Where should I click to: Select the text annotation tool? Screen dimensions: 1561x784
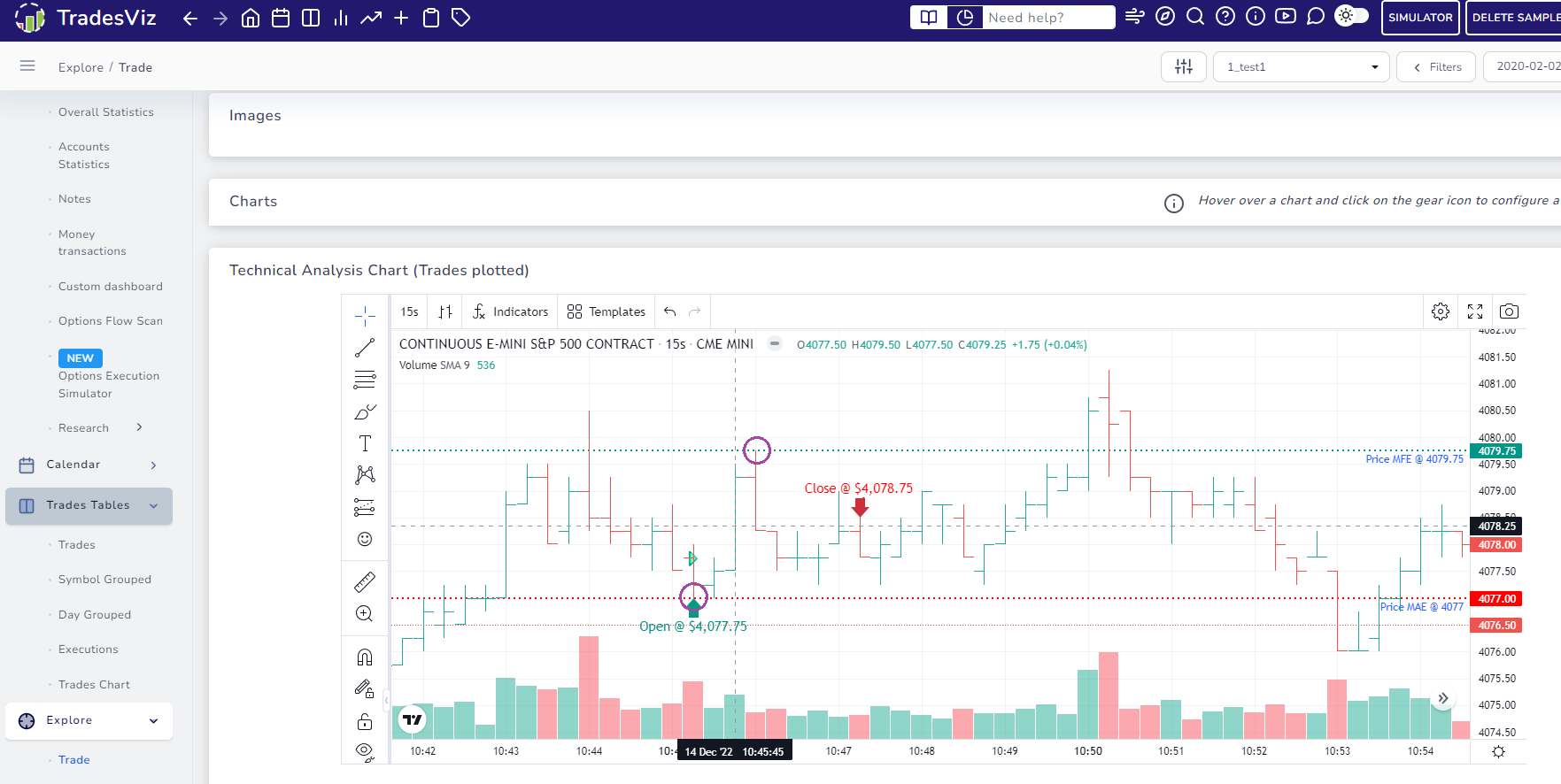tap(365, 443)
